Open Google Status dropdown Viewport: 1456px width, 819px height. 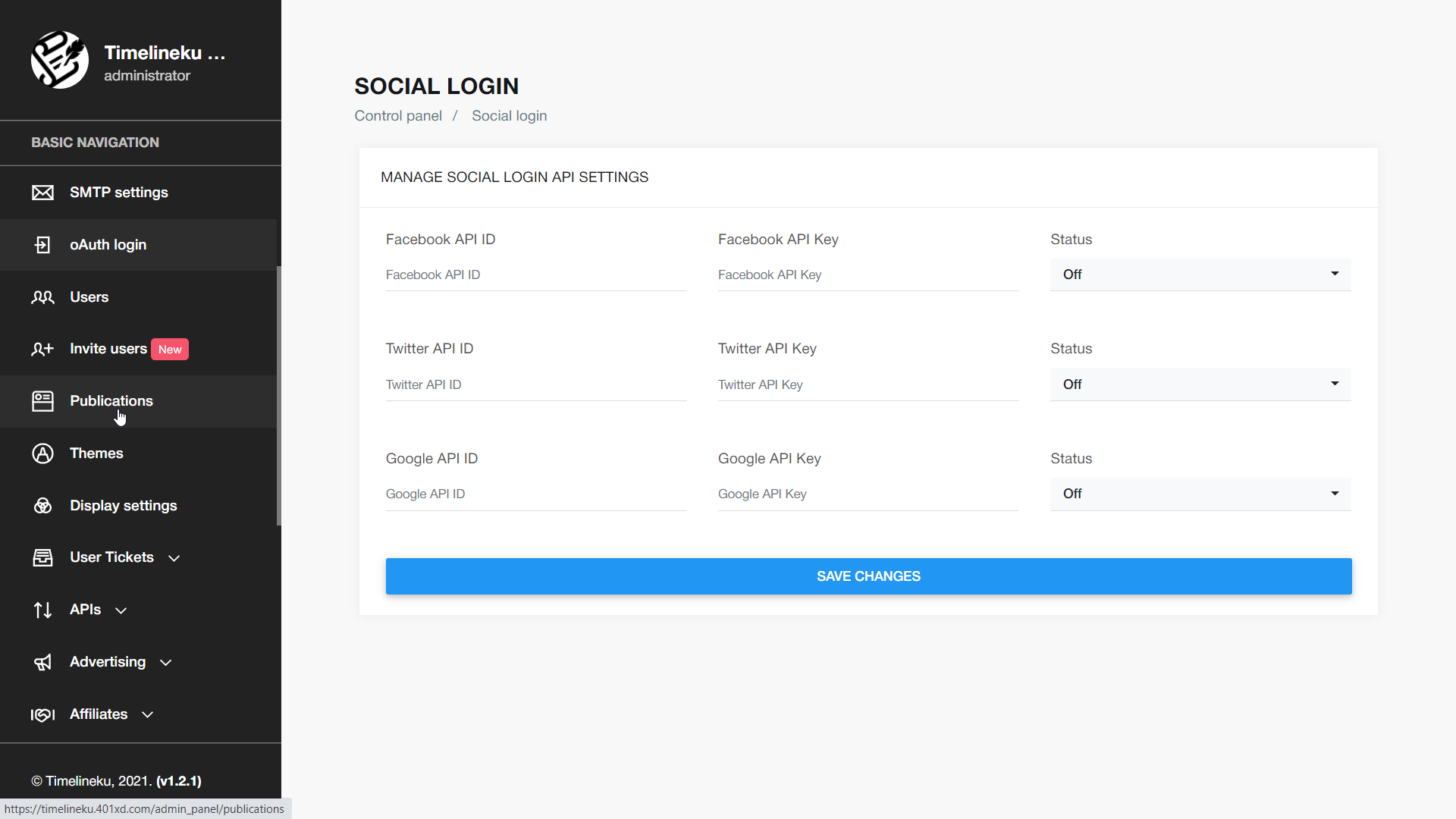click(x=1200, y=494)
